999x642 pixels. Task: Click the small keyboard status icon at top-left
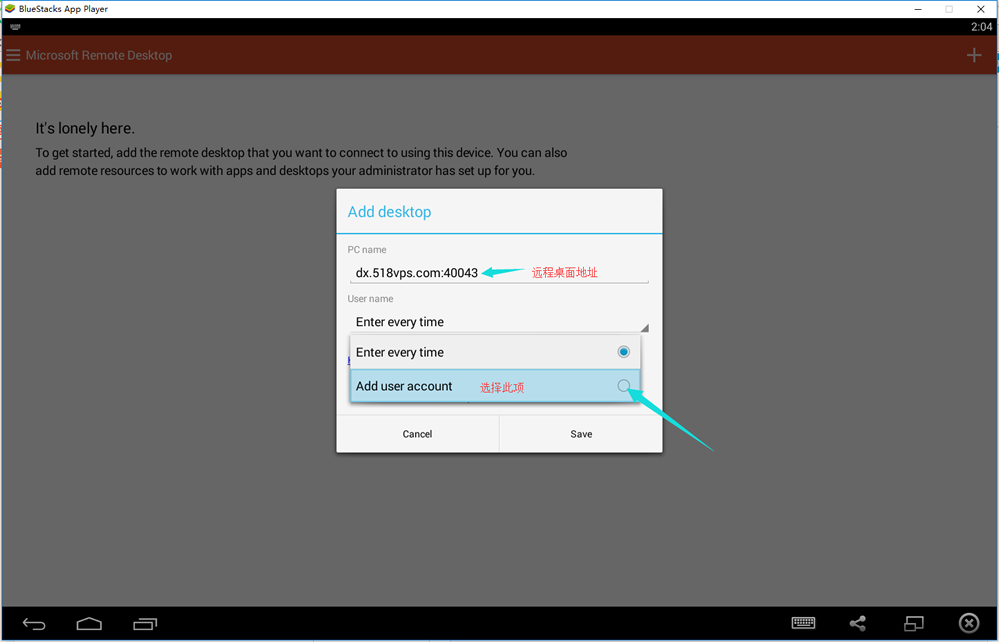pyautogui.click(x=15, y=27)
